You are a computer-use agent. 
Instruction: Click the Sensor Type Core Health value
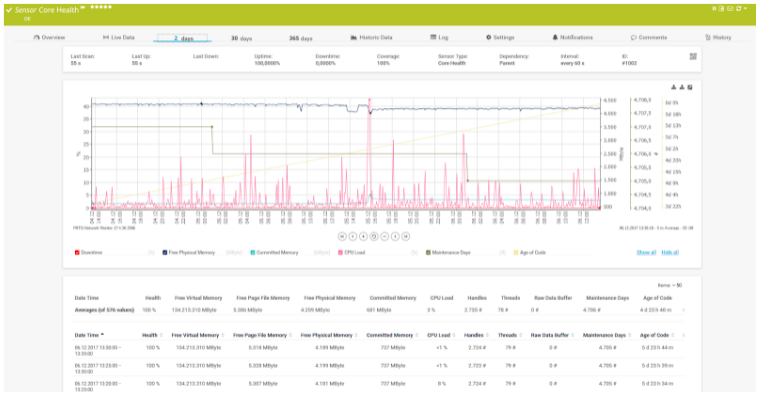451,63
